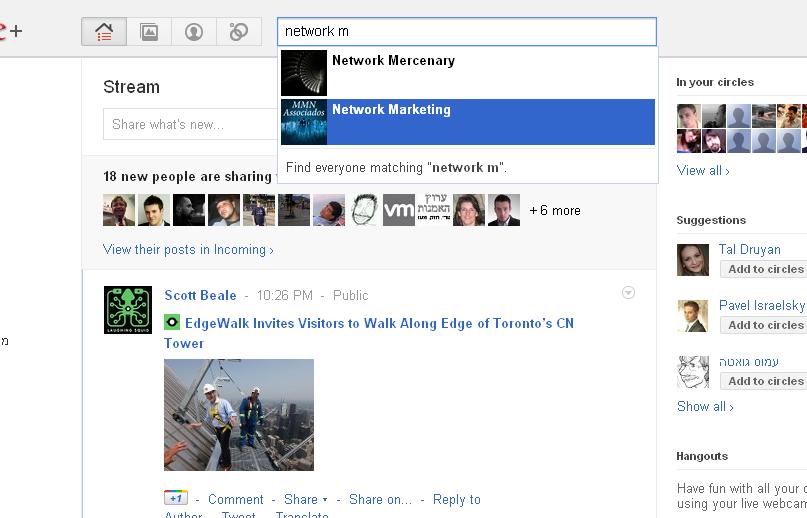Screen dimensions: 807x518
Task: Open the Home stream icon
Action: click(x=104, y=32)
